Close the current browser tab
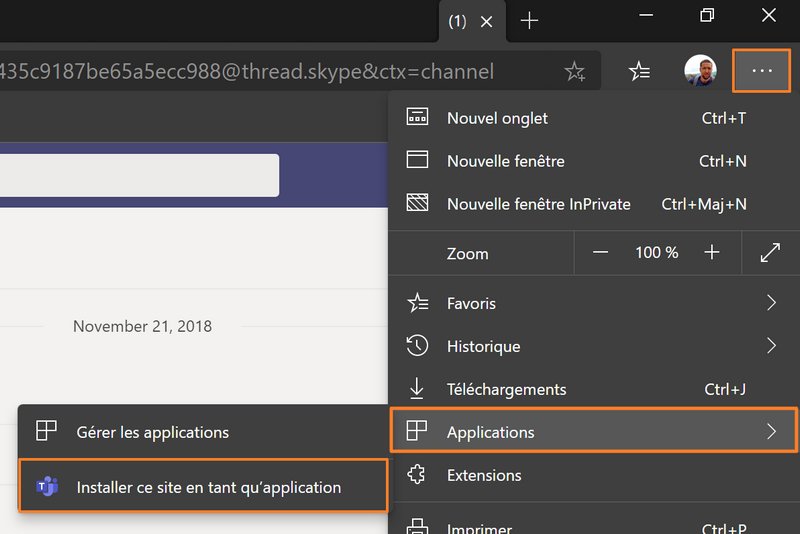This screenshot has height=534, width=800. [x=487, y=21]
